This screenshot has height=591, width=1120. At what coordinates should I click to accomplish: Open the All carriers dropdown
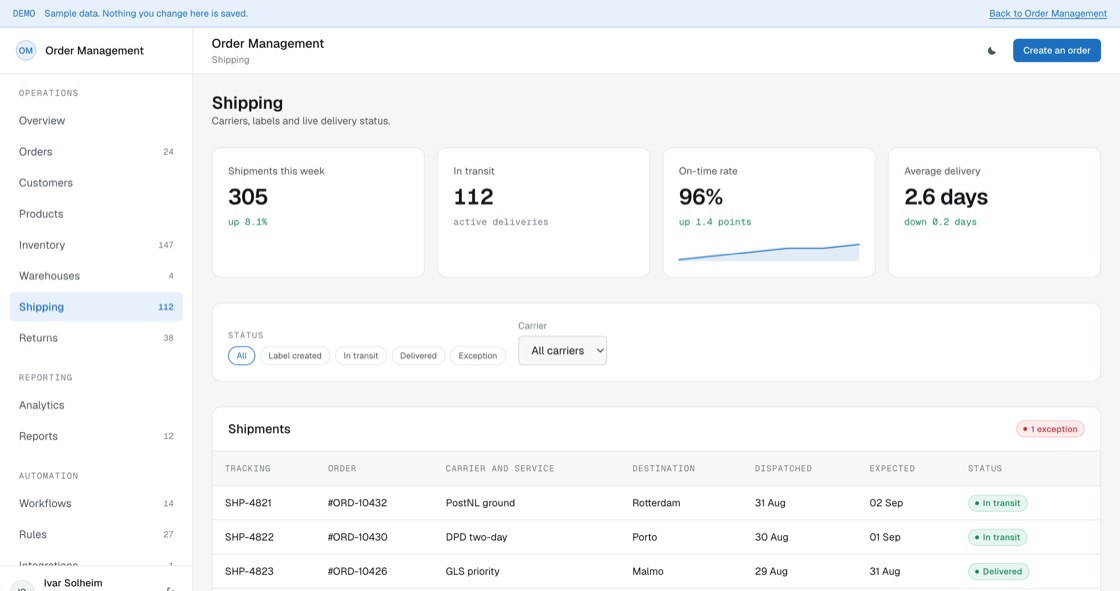(563, 351)
